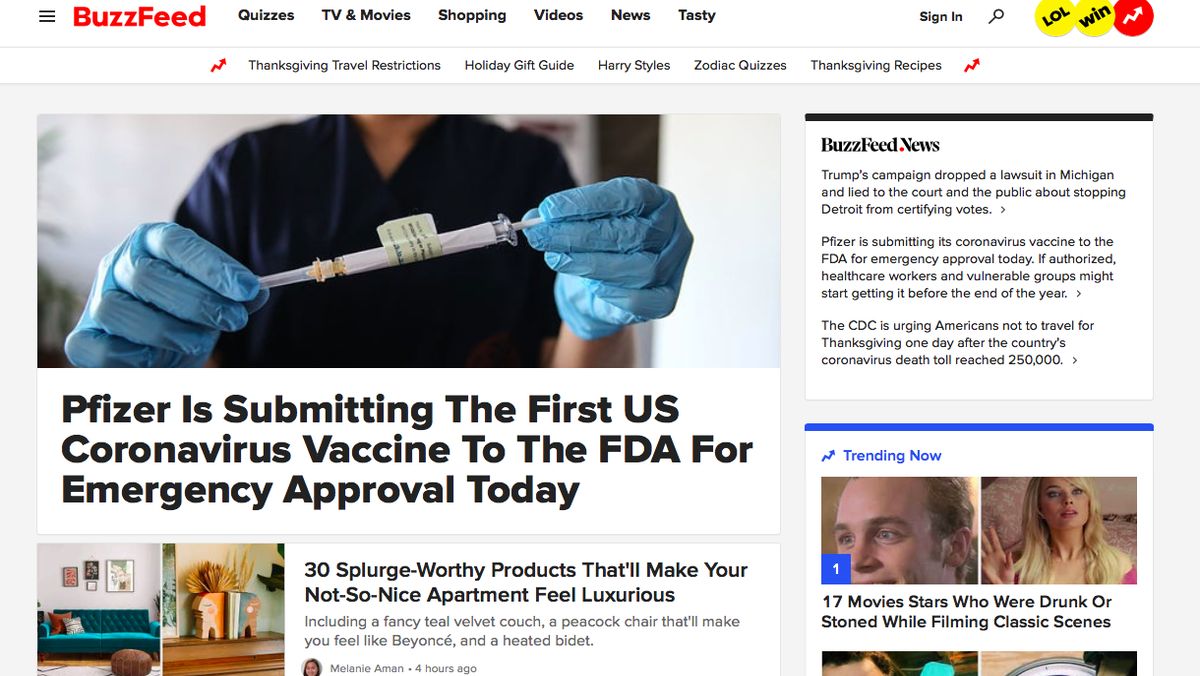
Task: Click the Sign In link
Action: tap(941, 16)
